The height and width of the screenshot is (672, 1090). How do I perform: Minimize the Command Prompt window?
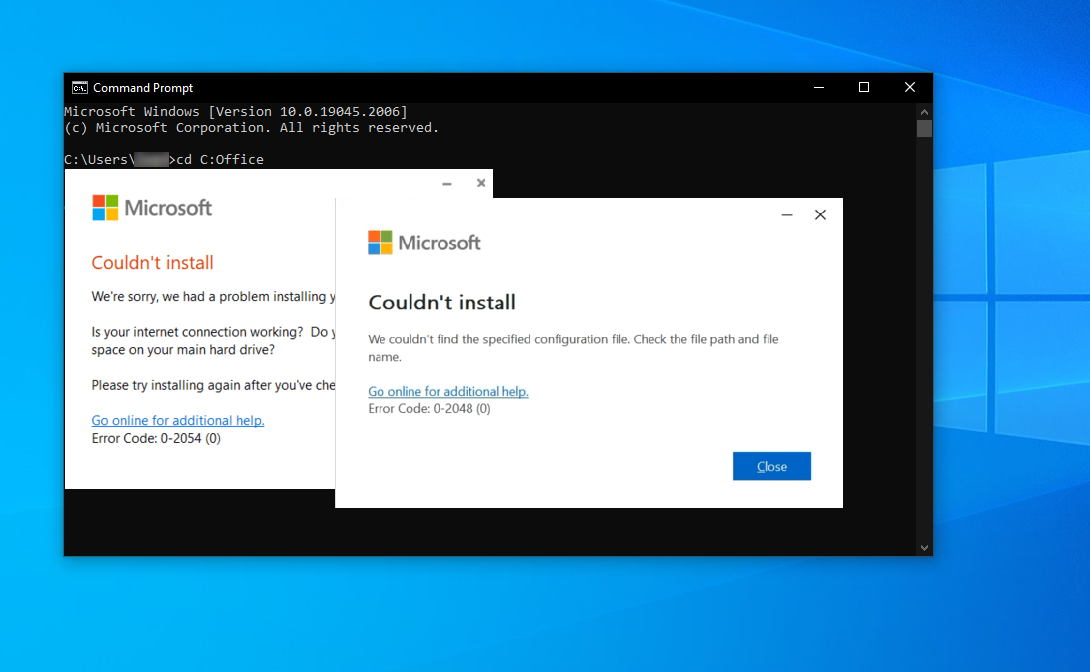(819, 87)
